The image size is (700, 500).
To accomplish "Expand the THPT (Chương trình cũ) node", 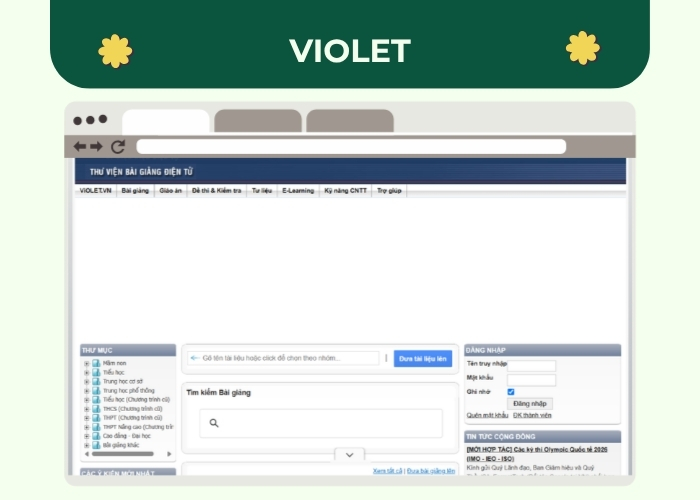I will click(87, 418).
